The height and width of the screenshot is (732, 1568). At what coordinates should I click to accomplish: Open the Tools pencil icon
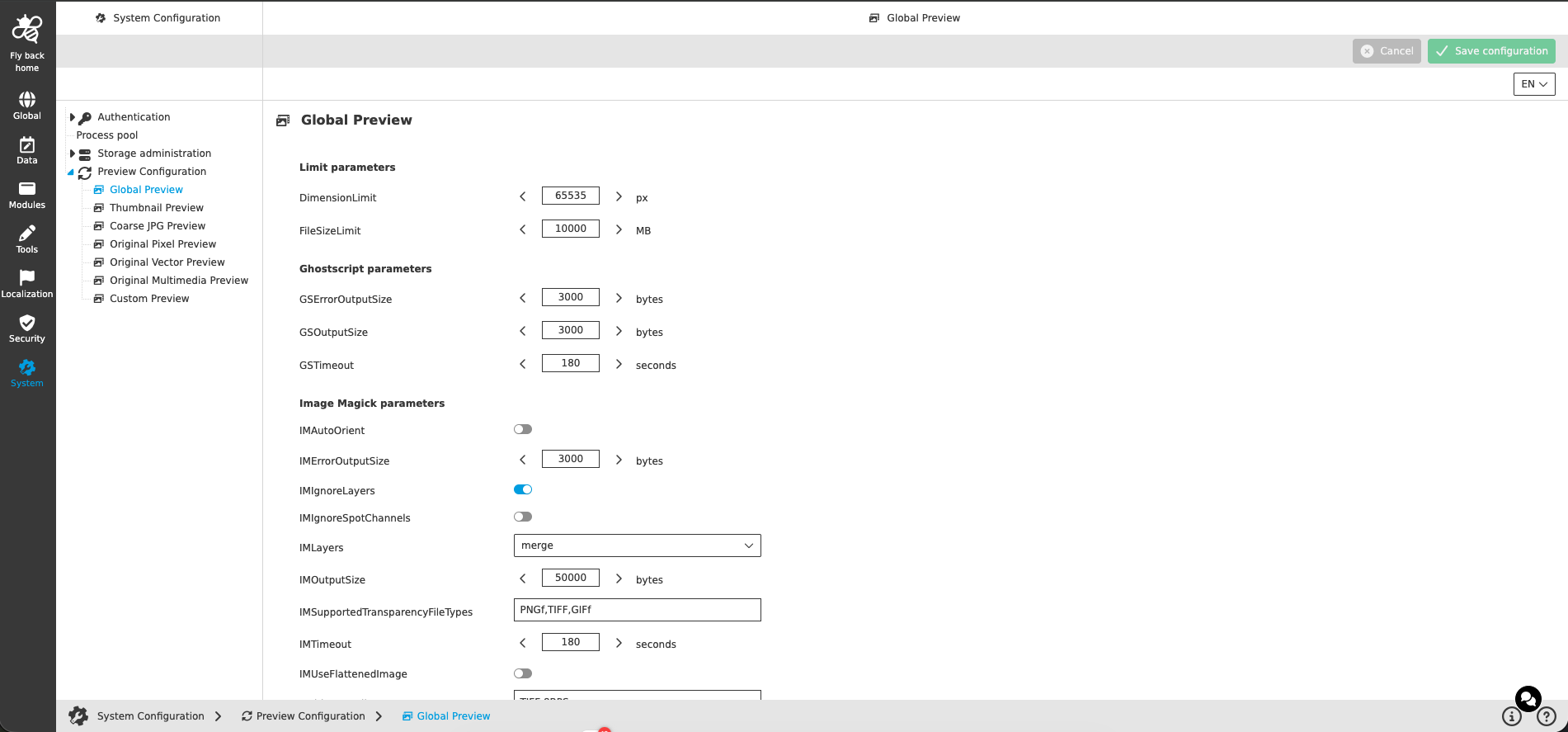27,234
